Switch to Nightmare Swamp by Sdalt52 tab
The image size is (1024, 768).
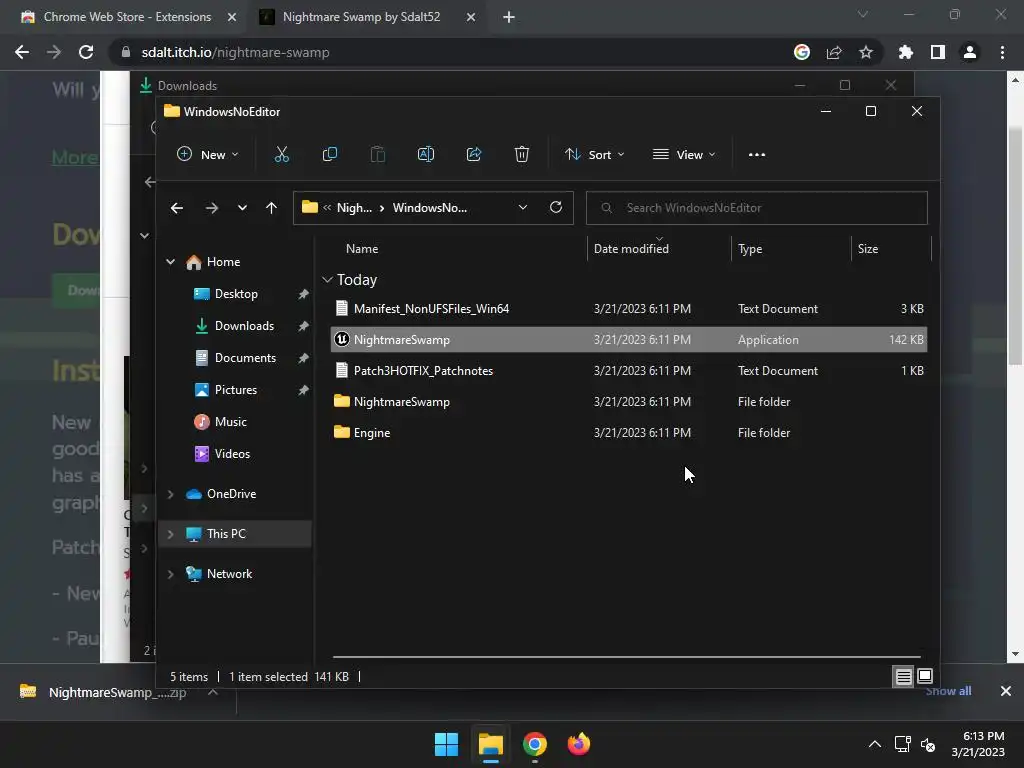[x=361, y=17]
